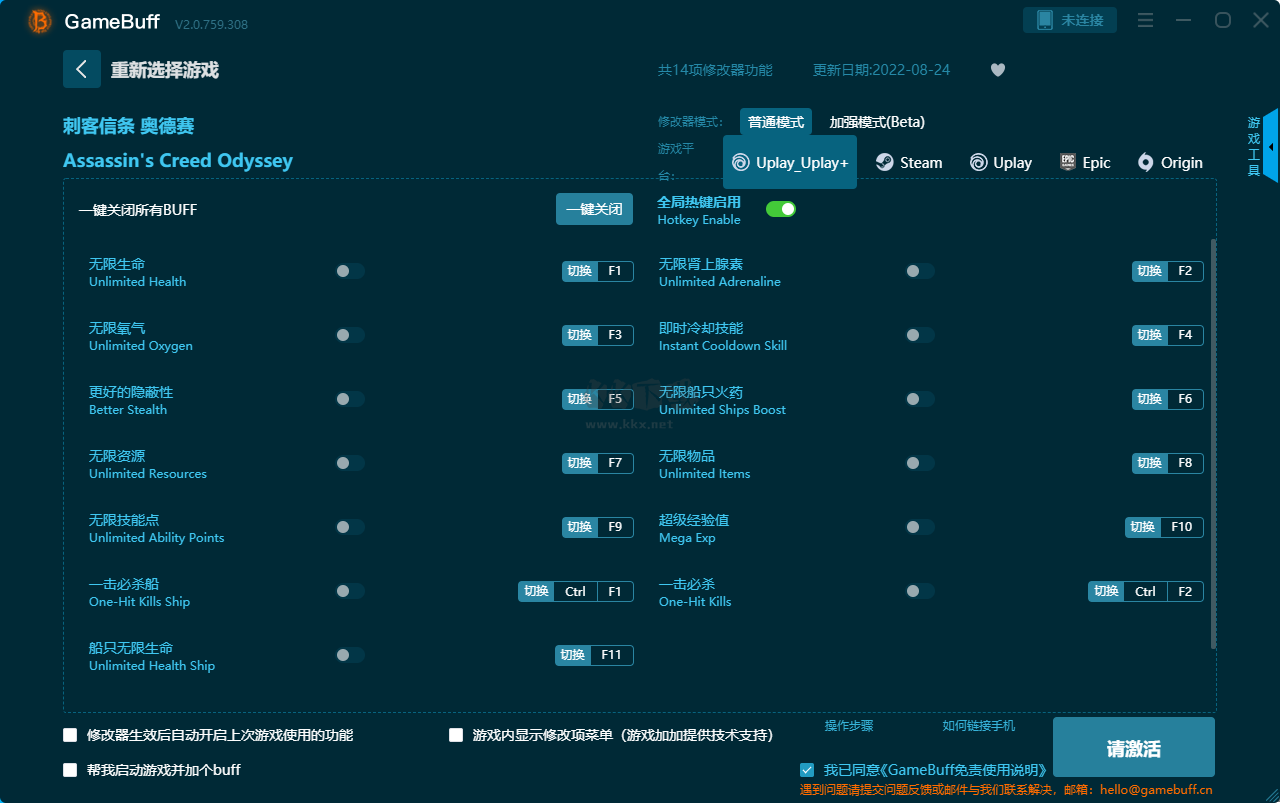Click the F4 hotkey switch for Instant Cooldown
The height and width of the screenshot is (803, 1280).
(x=1168, y=335)
